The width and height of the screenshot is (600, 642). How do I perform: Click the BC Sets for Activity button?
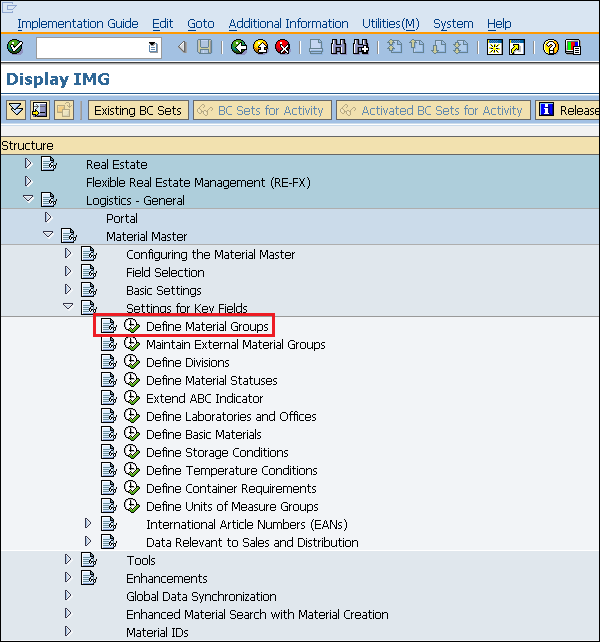[263, 110]
